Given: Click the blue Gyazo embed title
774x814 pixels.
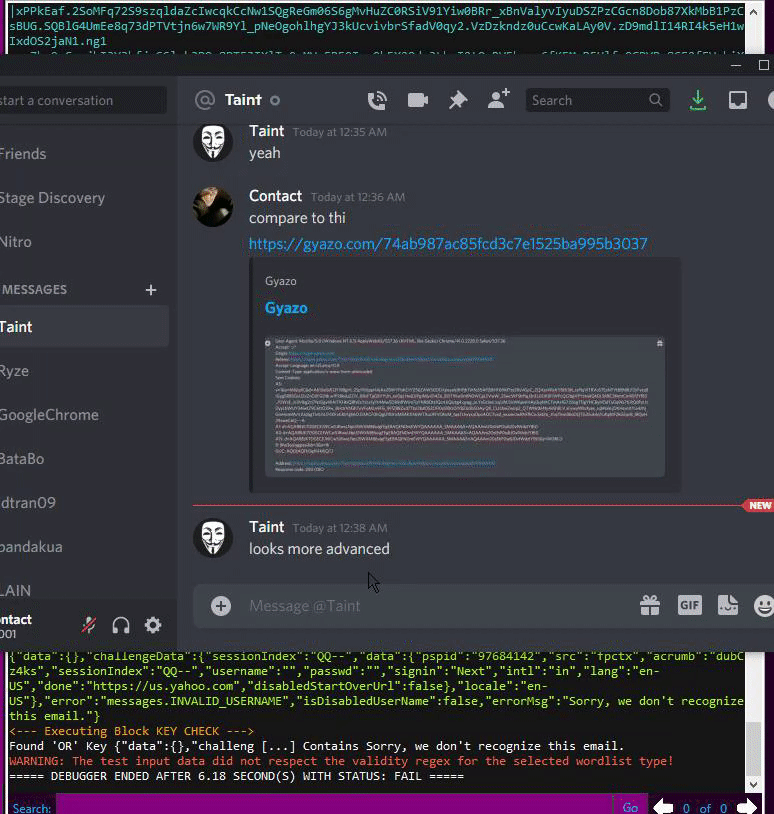Looking at the screenshot, I should (286, 308).
